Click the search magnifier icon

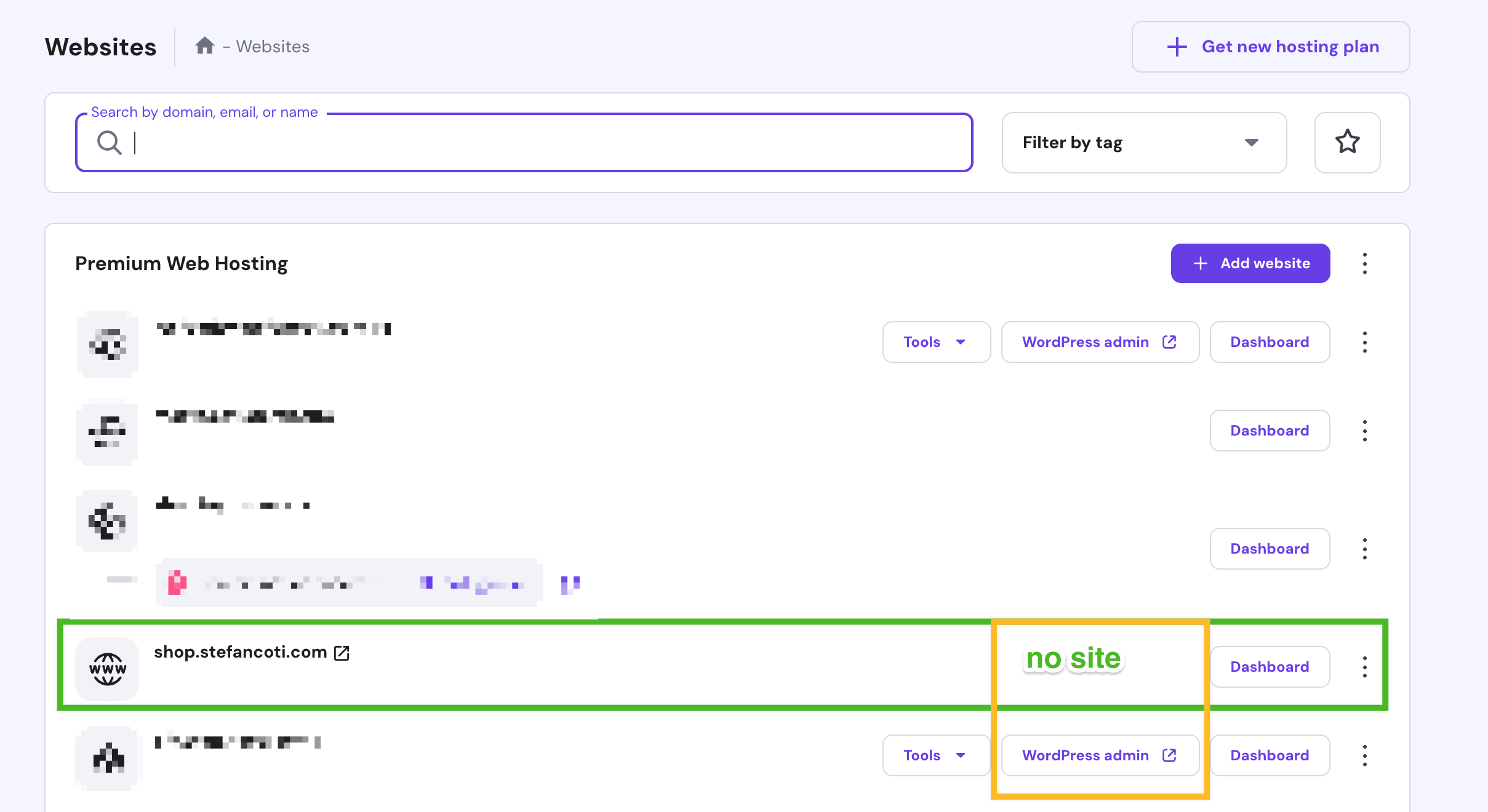[109, 143]
